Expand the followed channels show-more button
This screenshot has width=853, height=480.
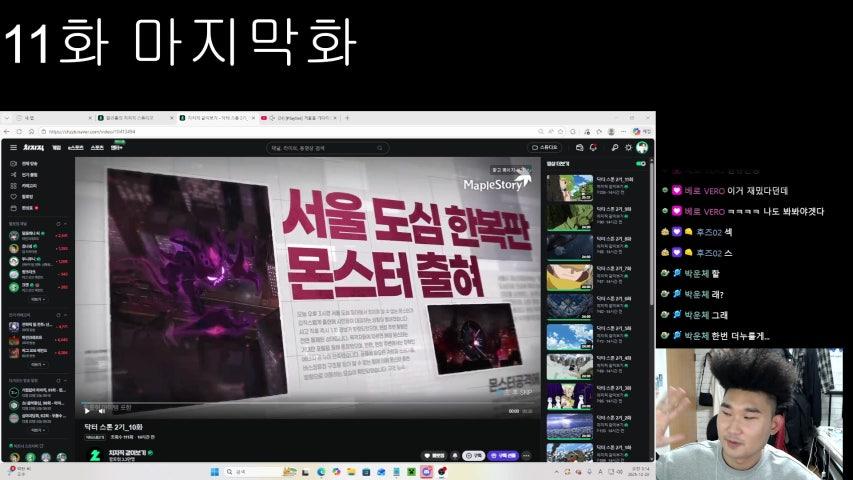[x=36, y=298]
